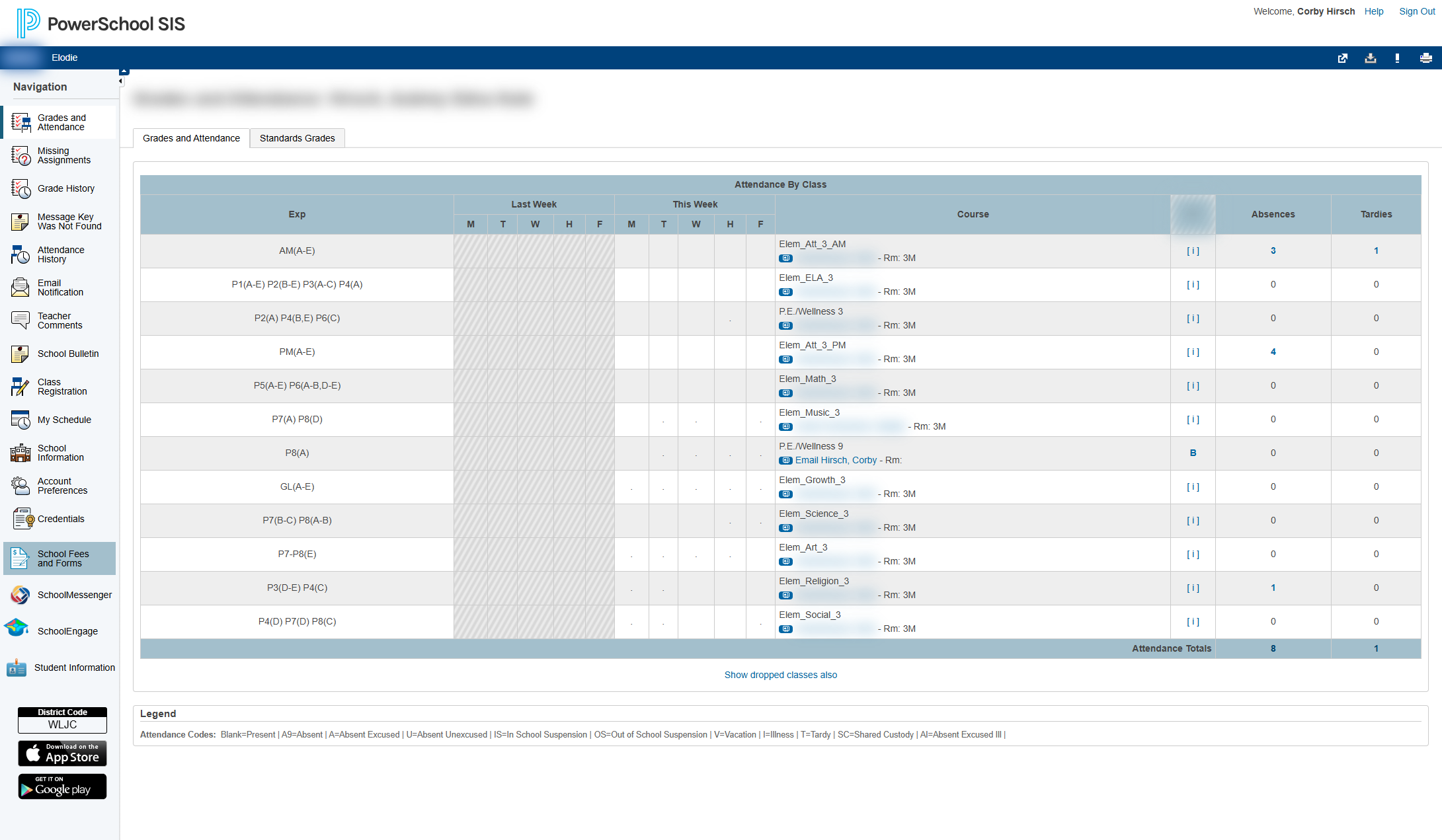
Task: Click the PowerSchool SIS logo
Action: (x=101, y=24)
